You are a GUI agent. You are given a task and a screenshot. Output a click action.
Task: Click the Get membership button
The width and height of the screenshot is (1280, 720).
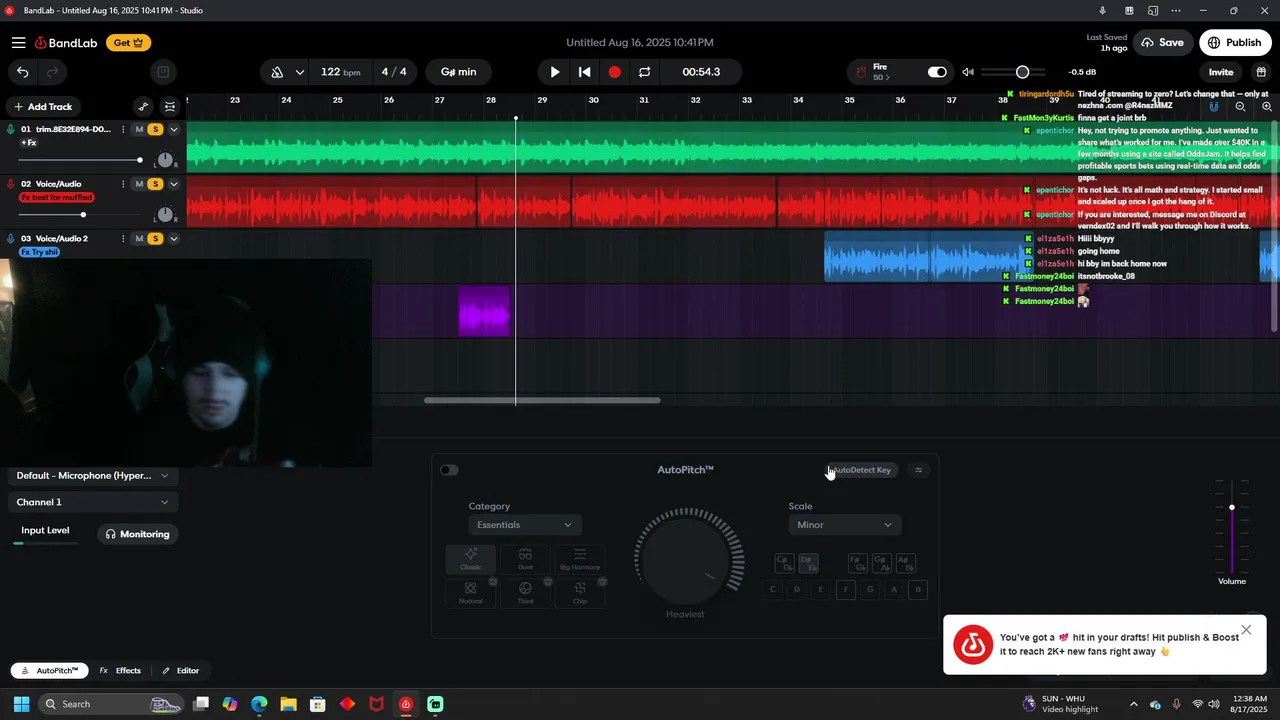(x=129, y=43)
